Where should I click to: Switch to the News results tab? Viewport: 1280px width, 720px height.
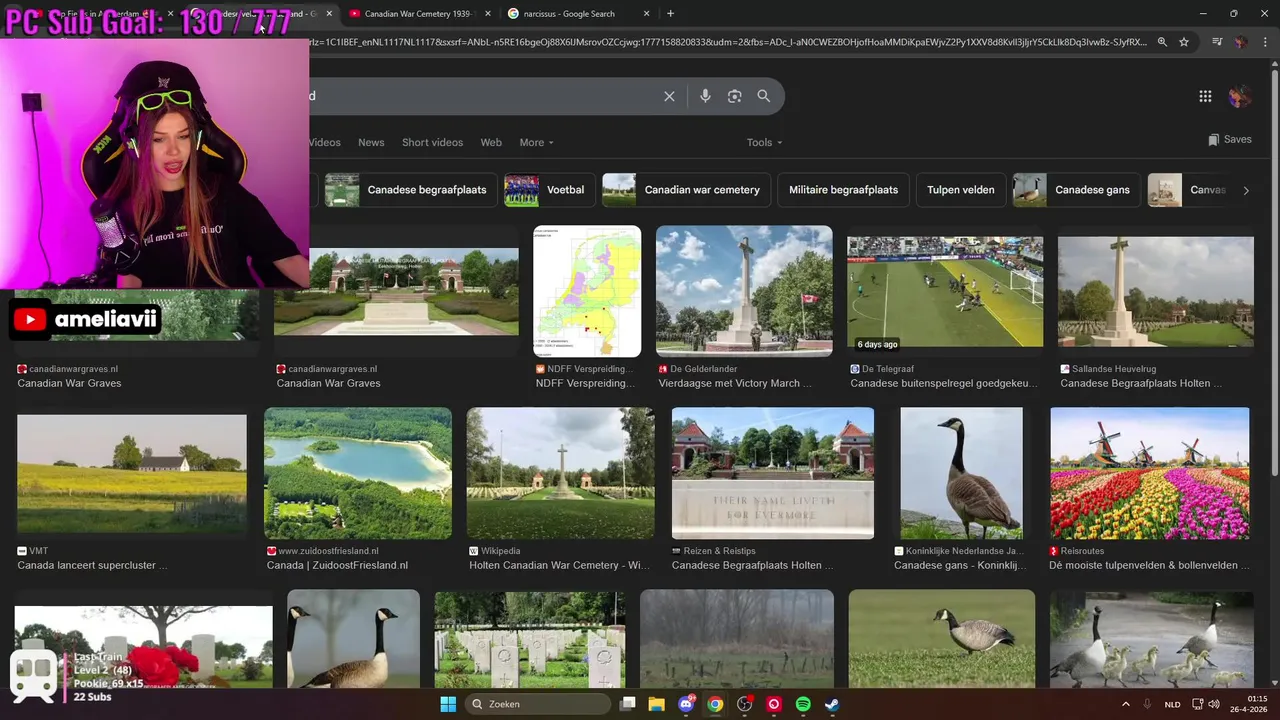pos(371,142)
